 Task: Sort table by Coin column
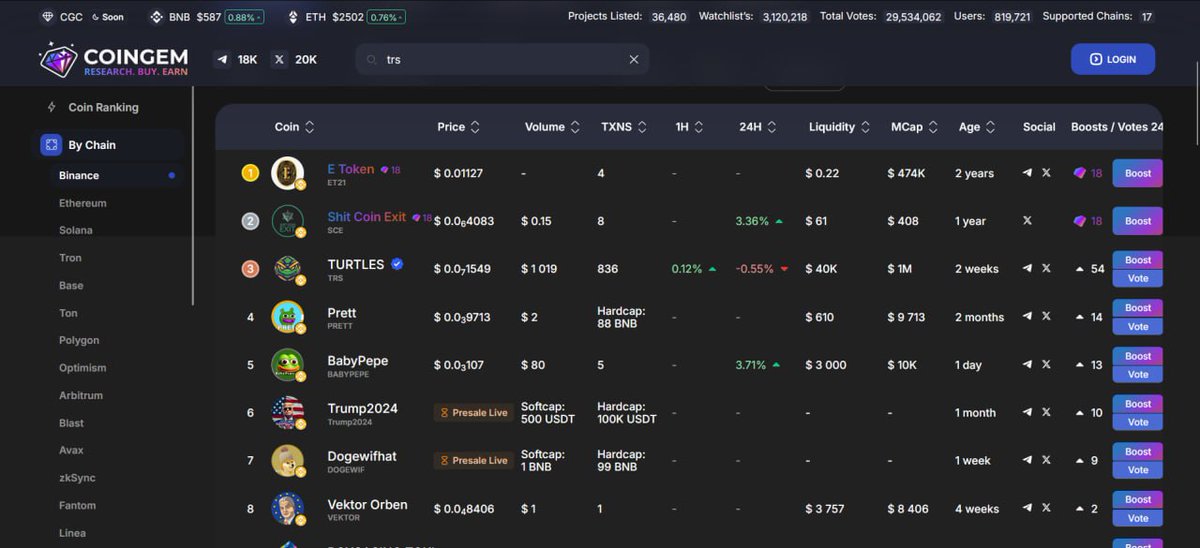click(x=295, y=127)
